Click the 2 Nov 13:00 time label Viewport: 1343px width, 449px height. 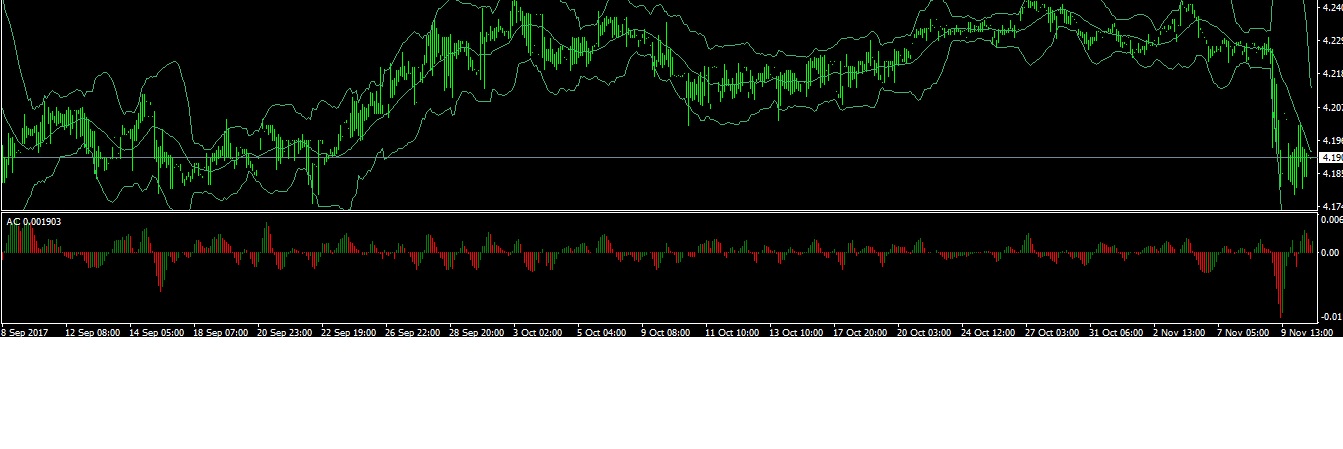coord(1178,331)
